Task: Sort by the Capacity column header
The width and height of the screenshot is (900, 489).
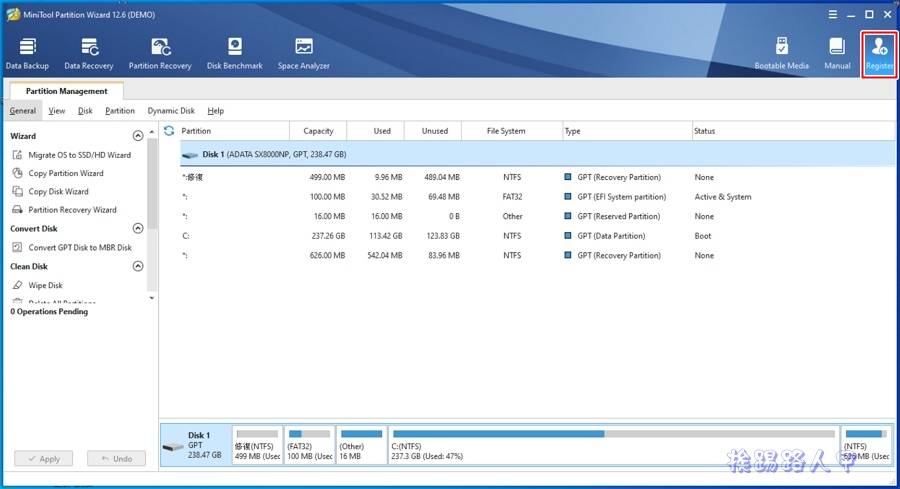Action: coord(318,131)
